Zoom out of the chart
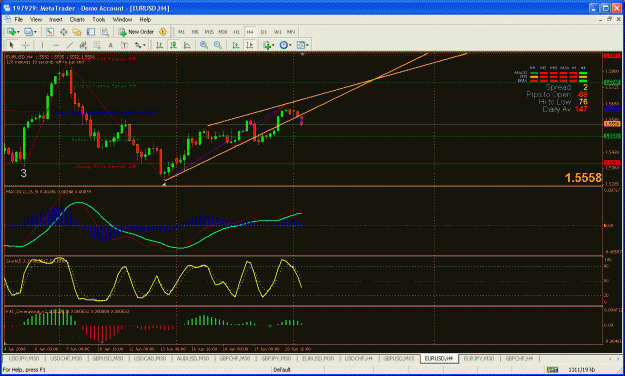This screenshot has height=376, width=625. click(x=218, y=45)
